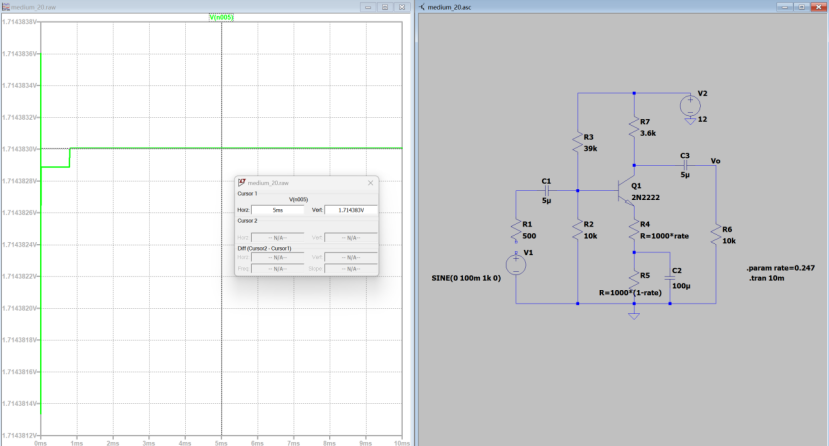Click Cursor 2 Horz N/A field
829x446 pixels.
coord(278,238)
